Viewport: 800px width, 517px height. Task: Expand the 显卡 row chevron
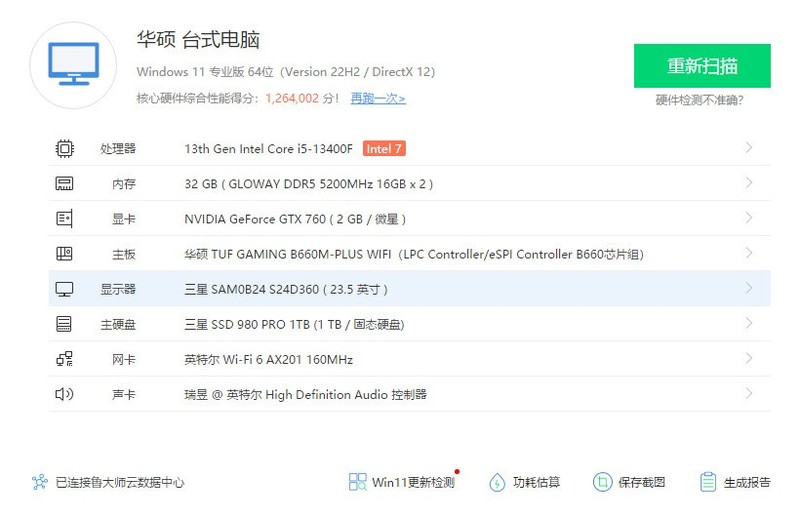749,218
